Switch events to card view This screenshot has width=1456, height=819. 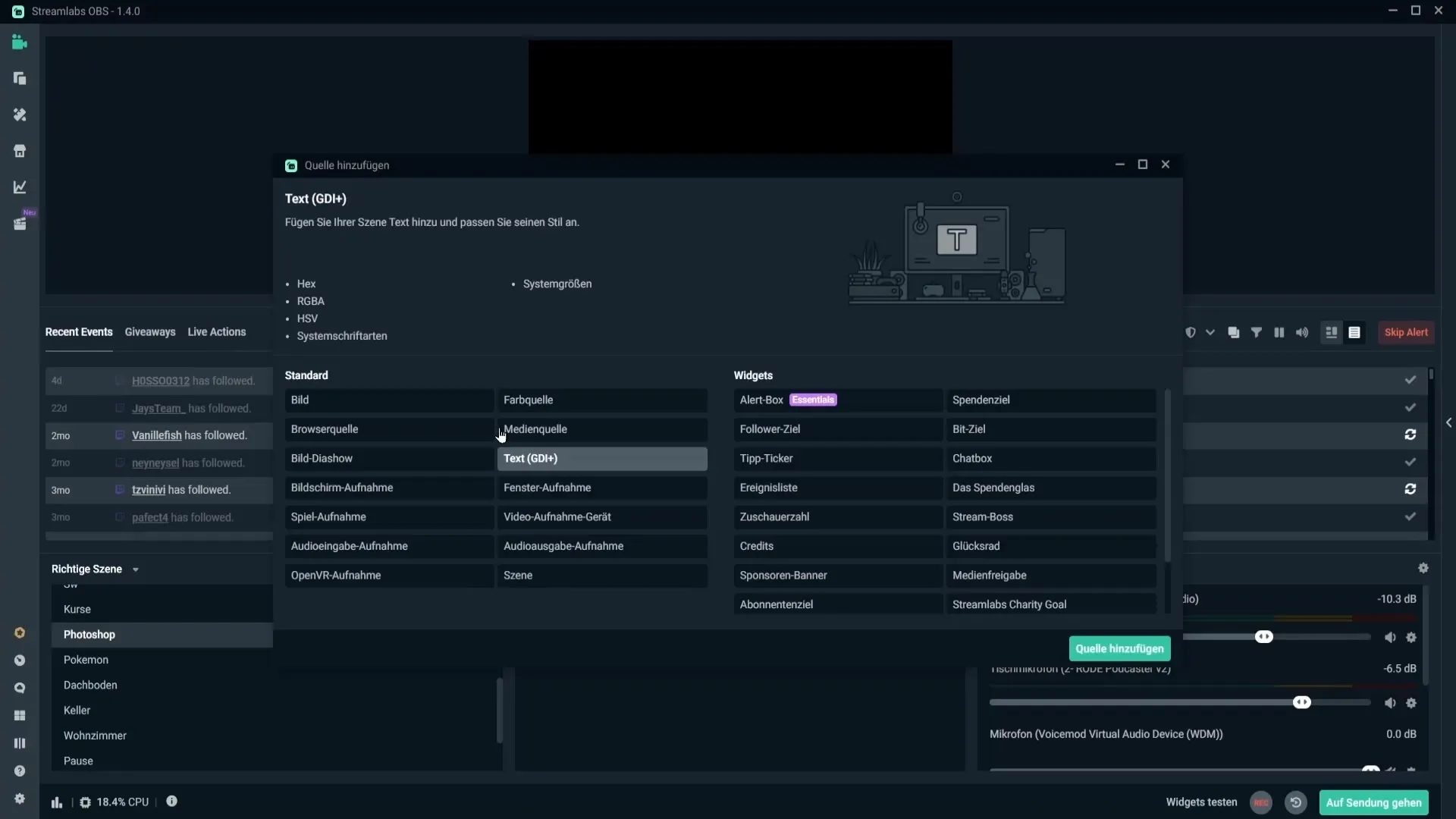pos(1331,332)
